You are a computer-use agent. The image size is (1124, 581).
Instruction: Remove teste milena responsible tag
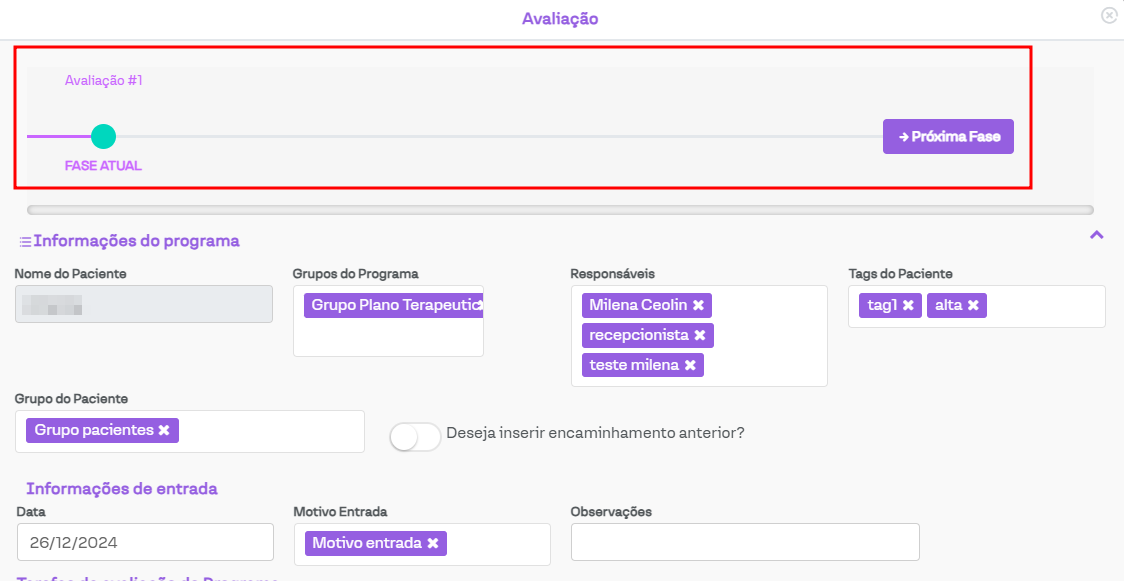pos(690,365)
